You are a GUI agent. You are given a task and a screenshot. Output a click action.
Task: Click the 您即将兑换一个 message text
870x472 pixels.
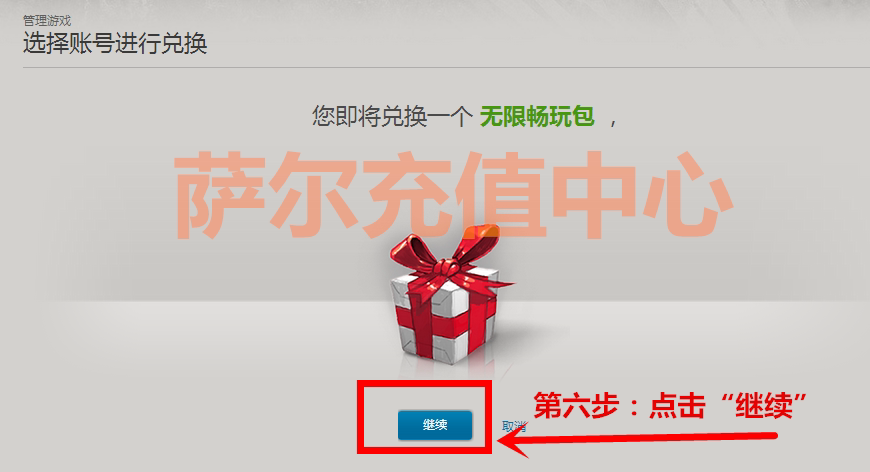pyautogui.click(x=392, y=116)
